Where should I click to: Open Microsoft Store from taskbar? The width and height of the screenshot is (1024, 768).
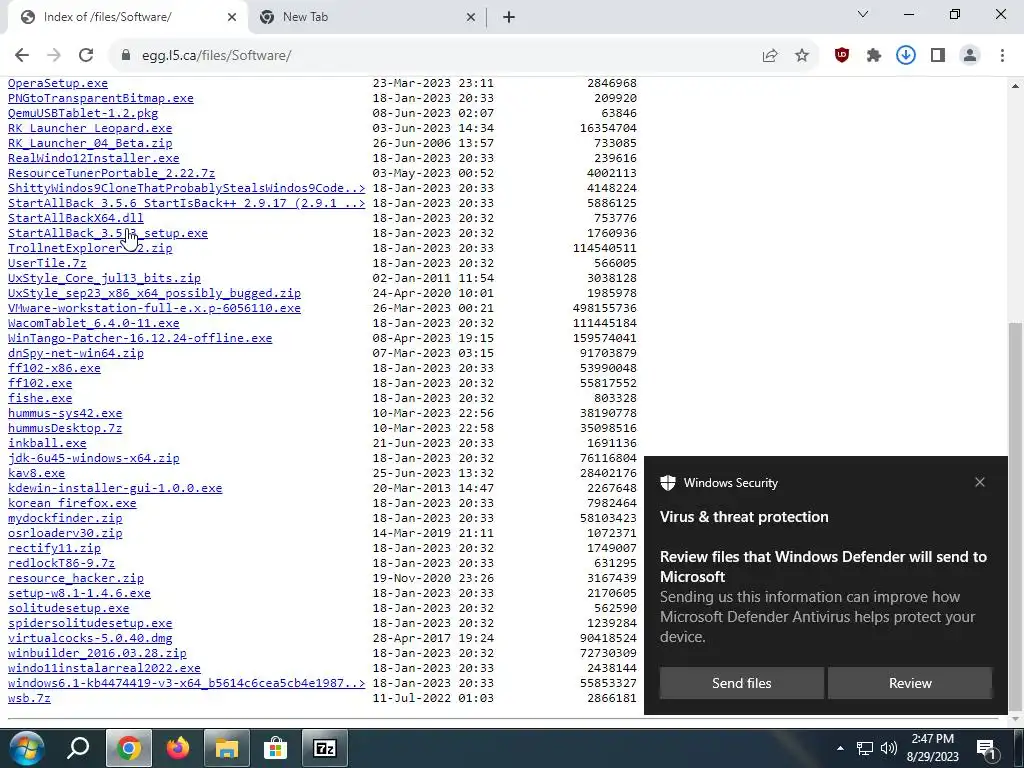(x=276, y=748)
